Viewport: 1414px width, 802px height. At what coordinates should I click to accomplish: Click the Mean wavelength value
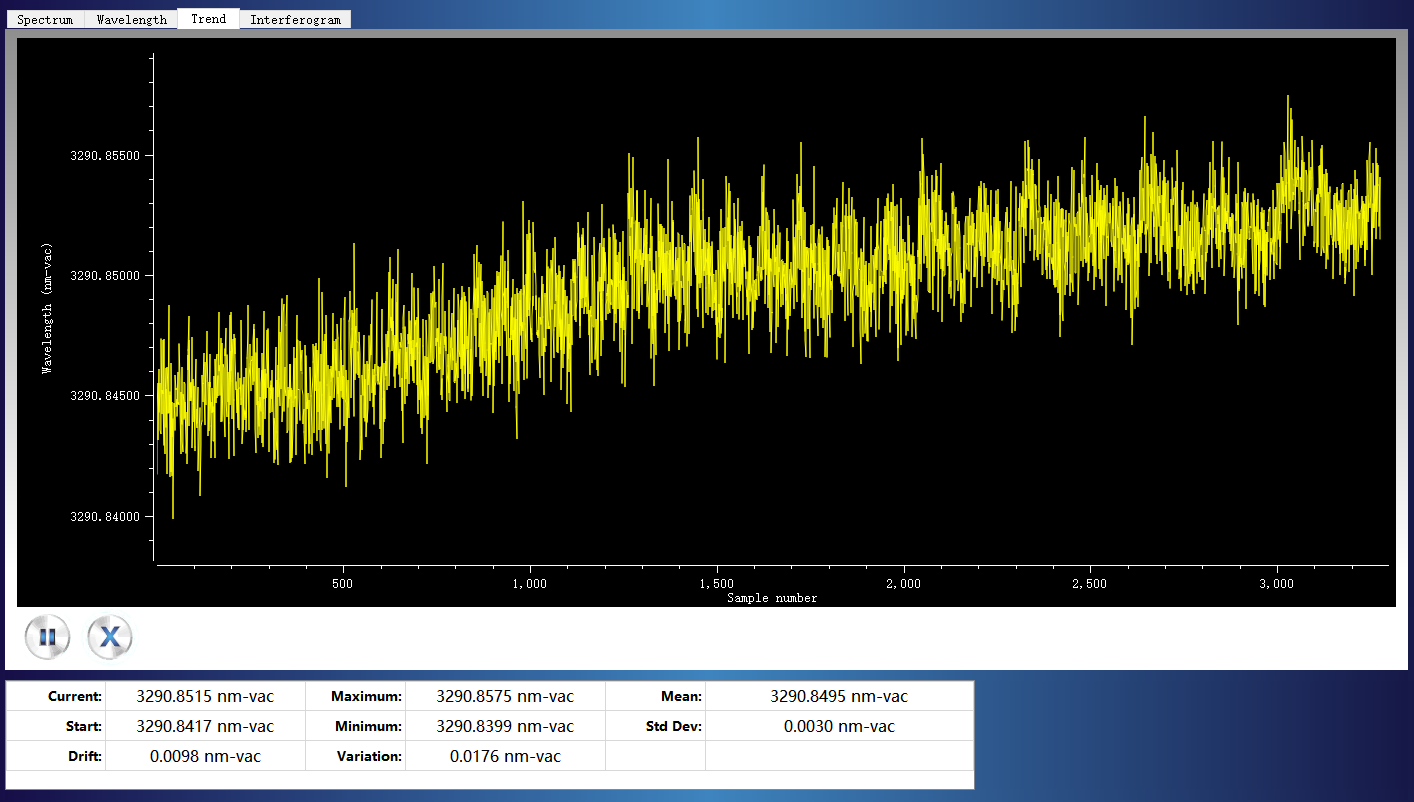point(838,696)
